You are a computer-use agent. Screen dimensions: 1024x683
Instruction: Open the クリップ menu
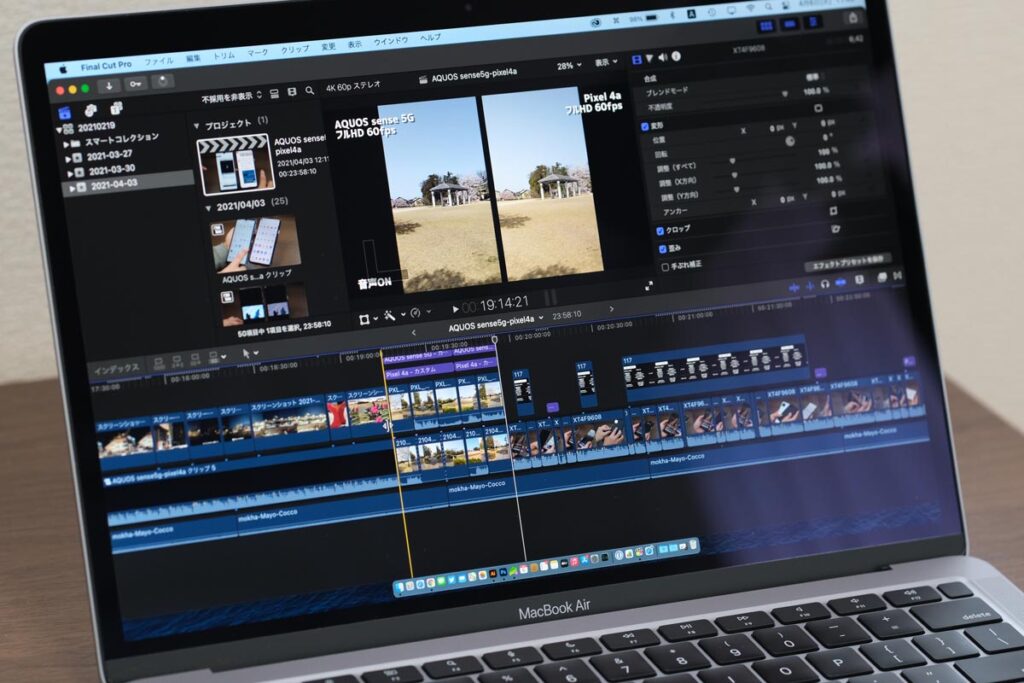[295, 49]
